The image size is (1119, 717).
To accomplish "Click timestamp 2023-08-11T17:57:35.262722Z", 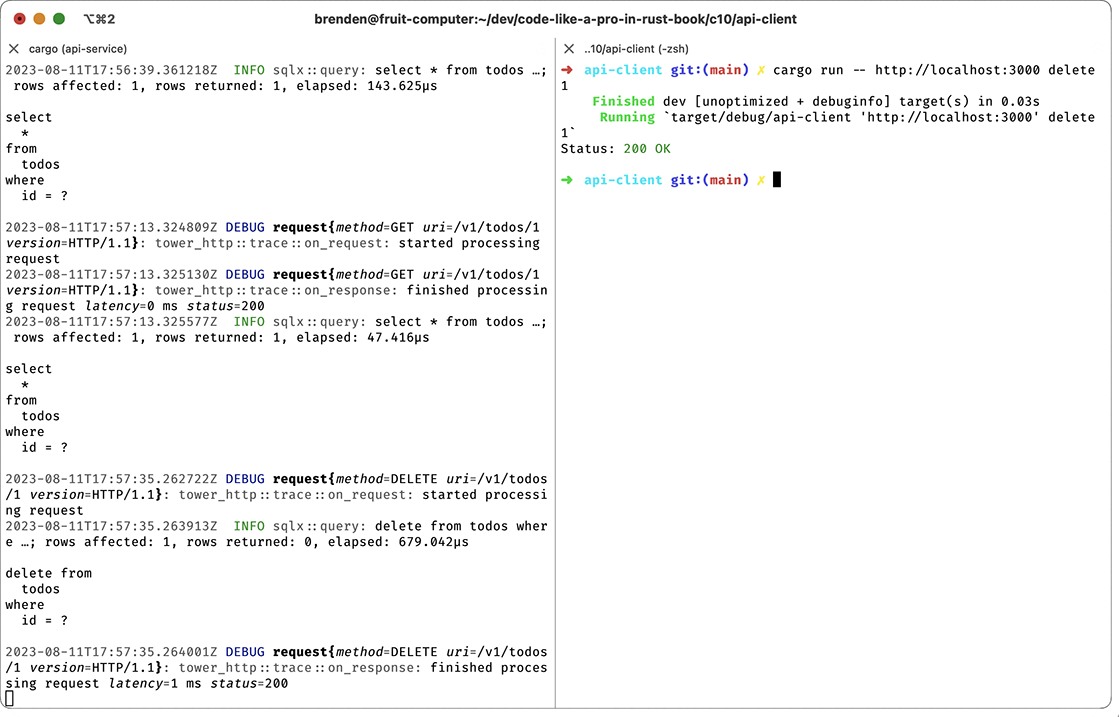I will coord(111,478).
